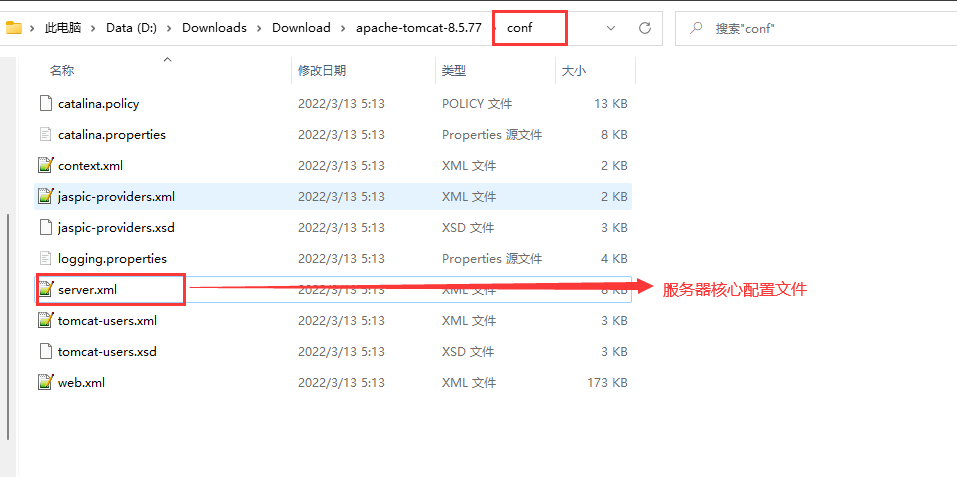The width and height of the screenshot is (957, 477).
Task: Click the tomcat-users.xml file icon
Action: click(46, 320)
